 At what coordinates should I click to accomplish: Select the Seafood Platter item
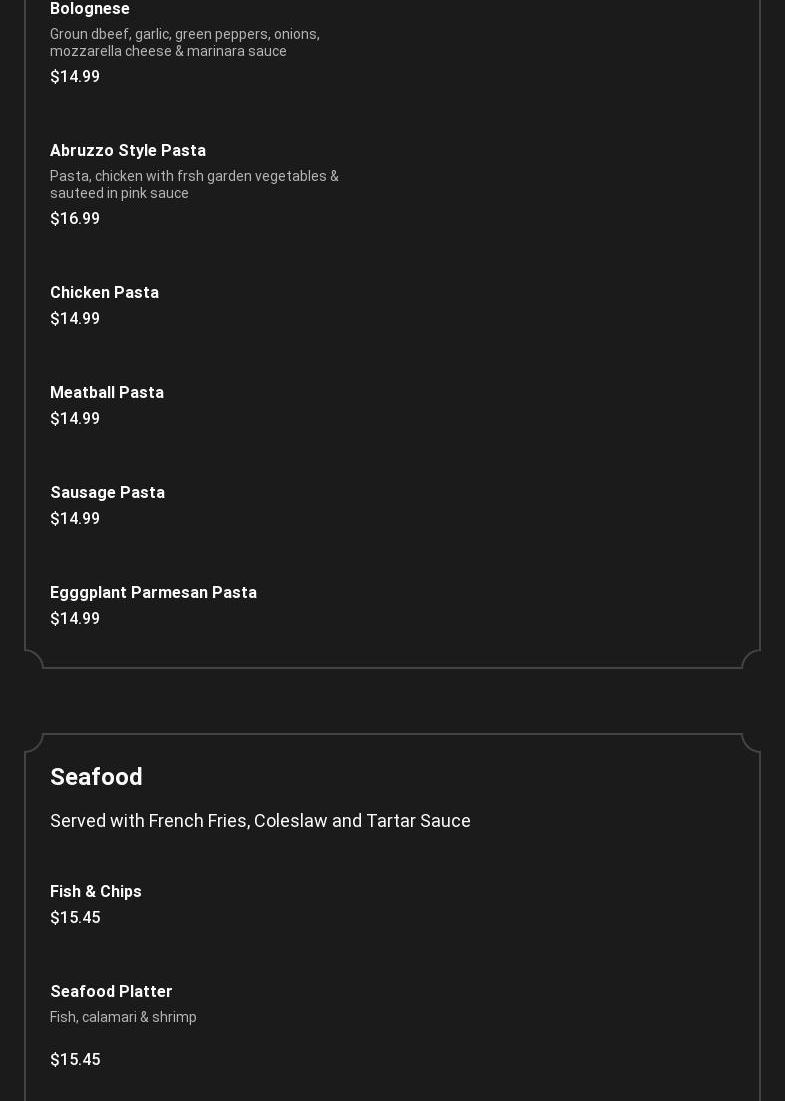click(111, 991)
